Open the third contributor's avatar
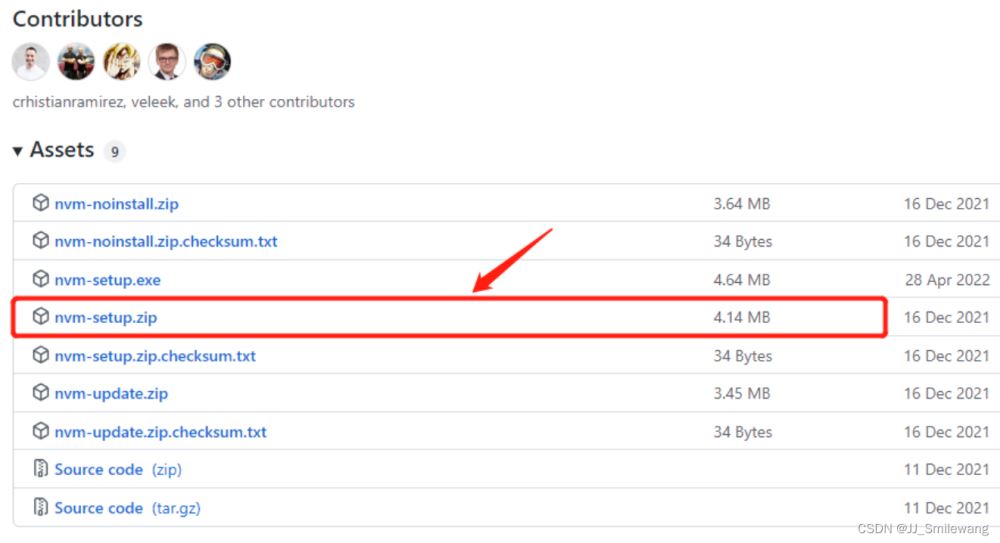1000x543 pixels. pyautogui.click(x=121, y=62)
